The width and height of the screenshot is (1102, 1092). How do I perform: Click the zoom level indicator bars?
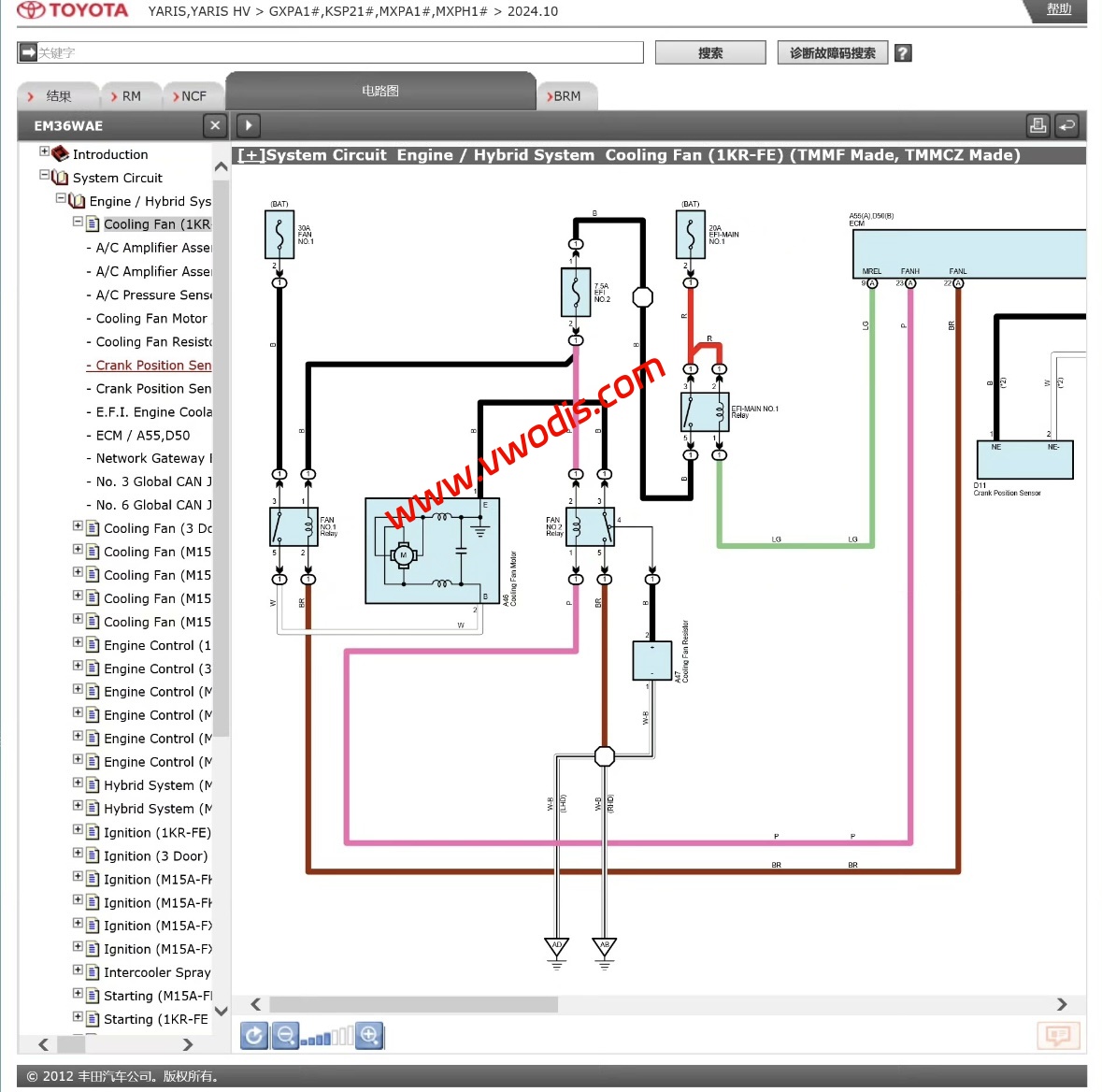[327, 1036]
